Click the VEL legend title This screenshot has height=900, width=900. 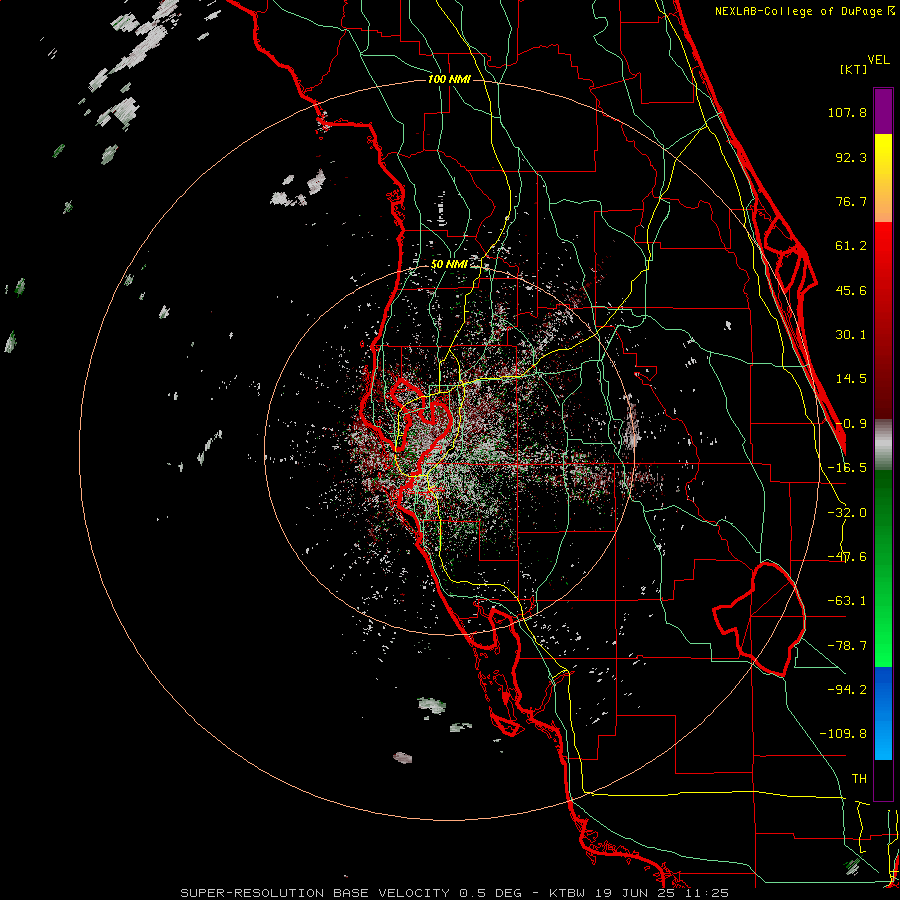tap(878, 60)
